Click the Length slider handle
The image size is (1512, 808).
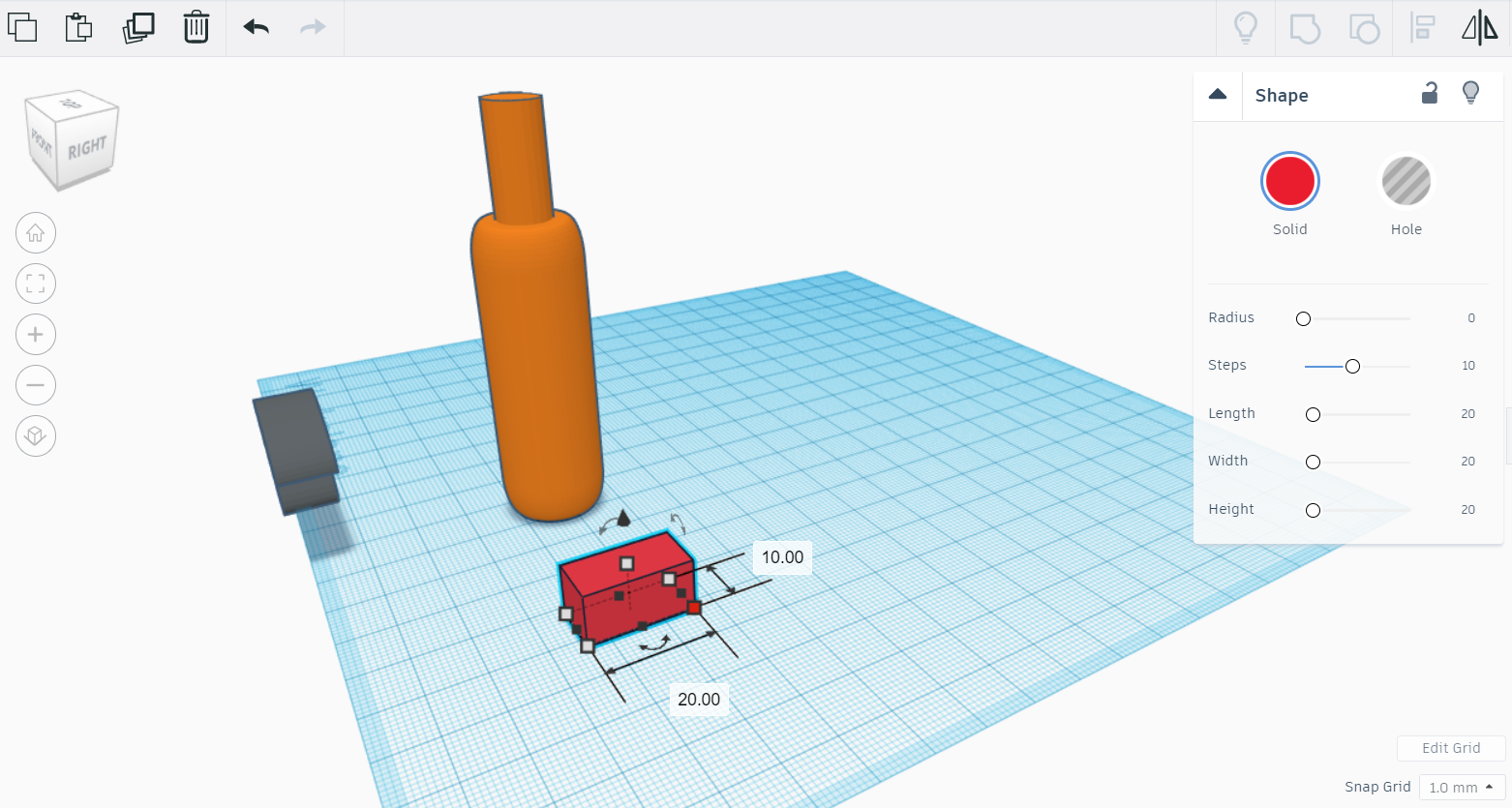coord(1313,414)
